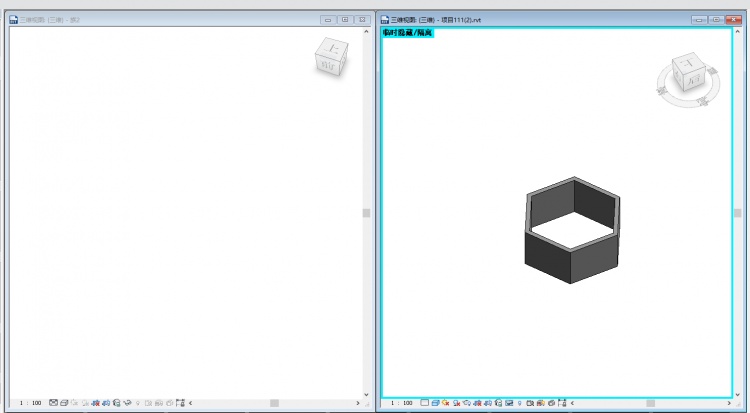
Task: Click the 临时隐藏/隔离 label in the right view
Action: (408, 33)
